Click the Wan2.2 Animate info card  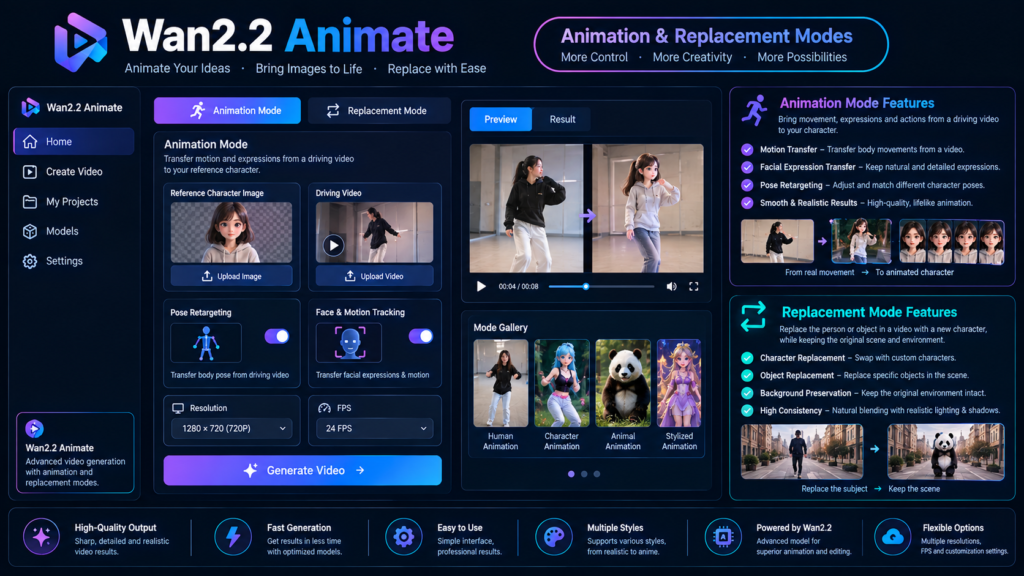(x=75, y=453)
